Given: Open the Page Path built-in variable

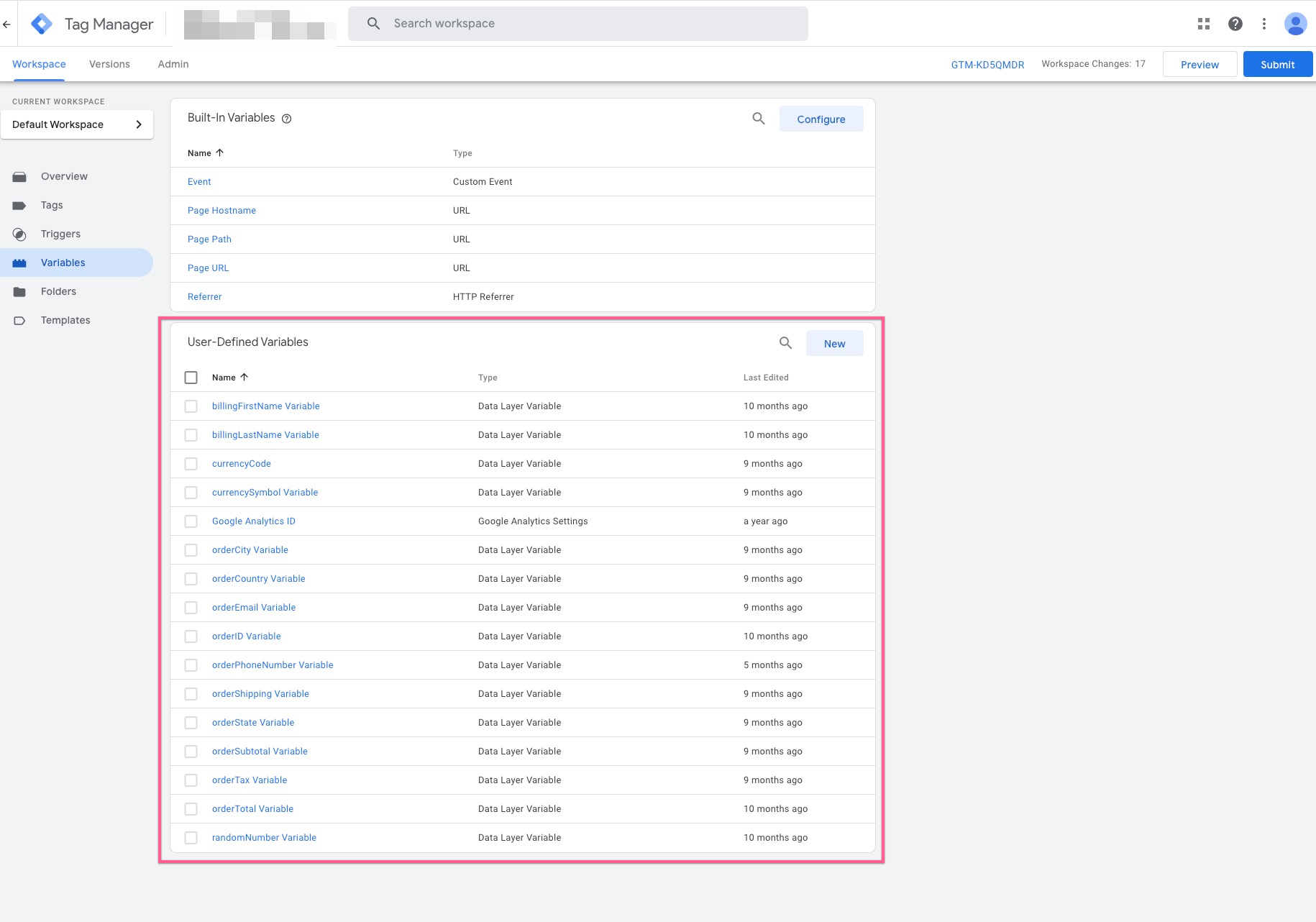Looking at the screenshot, I should click(x=210, y=239).
